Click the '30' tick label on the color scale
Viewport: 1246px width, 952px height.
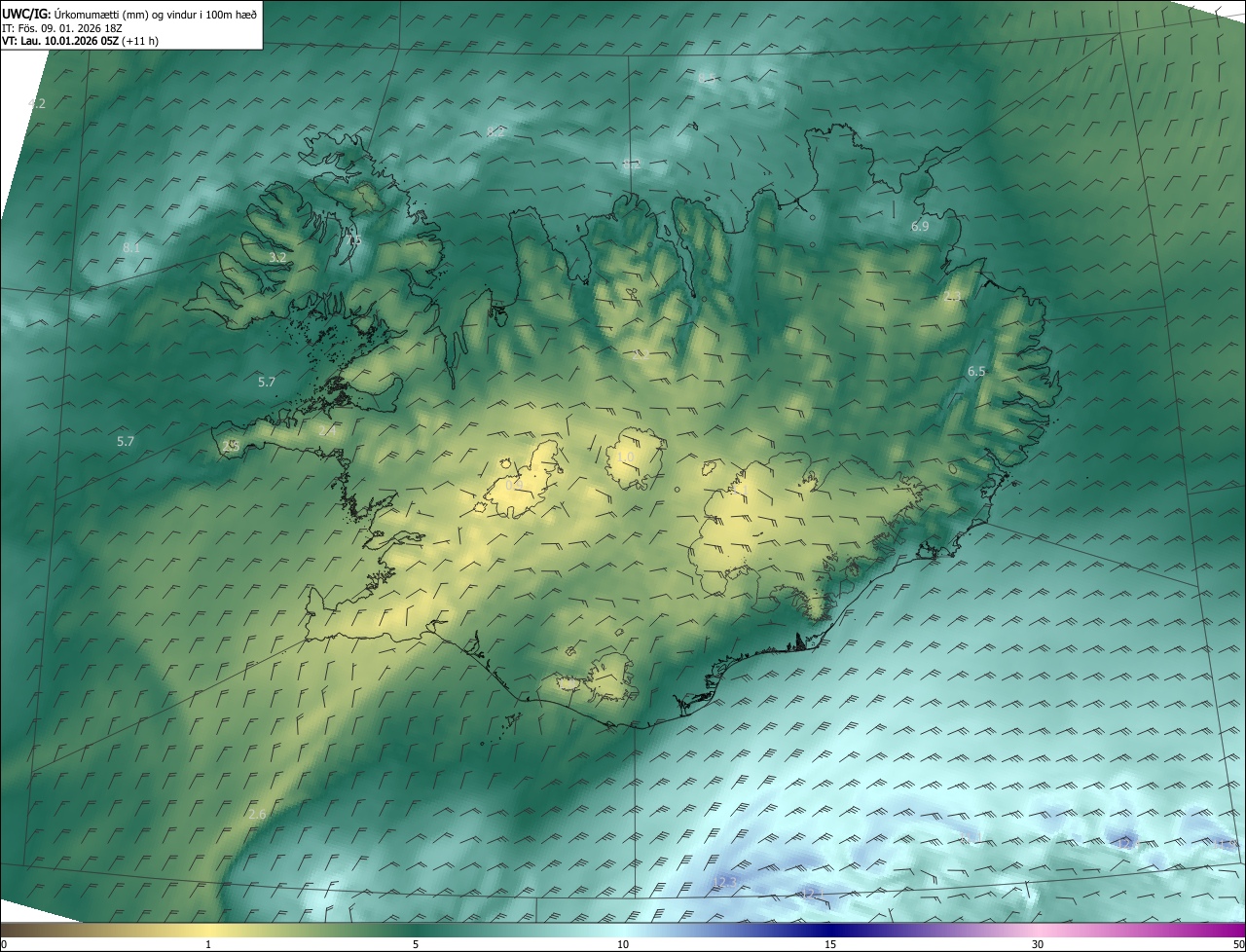[1038, 944]
